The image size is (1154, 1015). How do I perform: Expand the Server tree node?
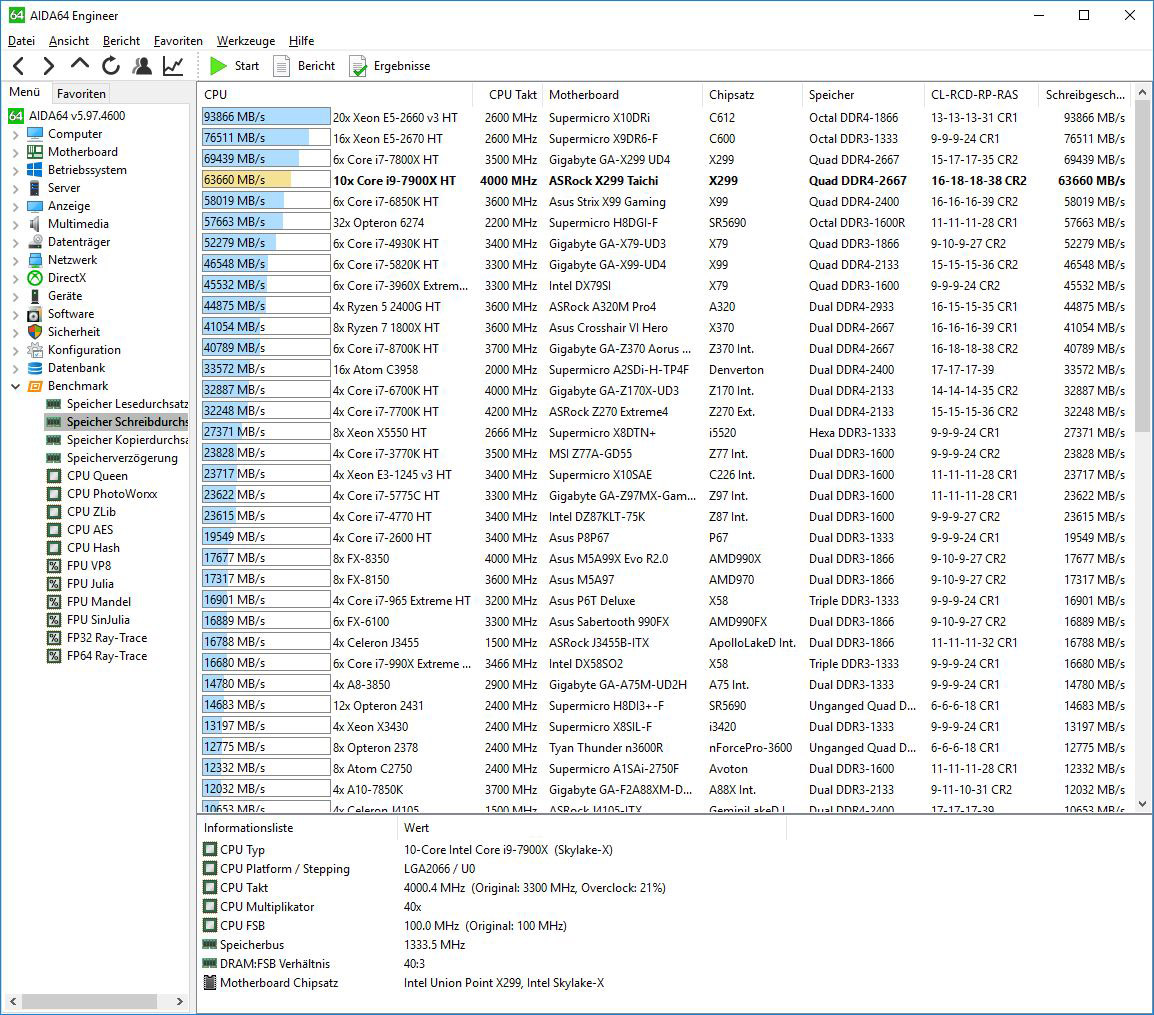click(15, 188)
